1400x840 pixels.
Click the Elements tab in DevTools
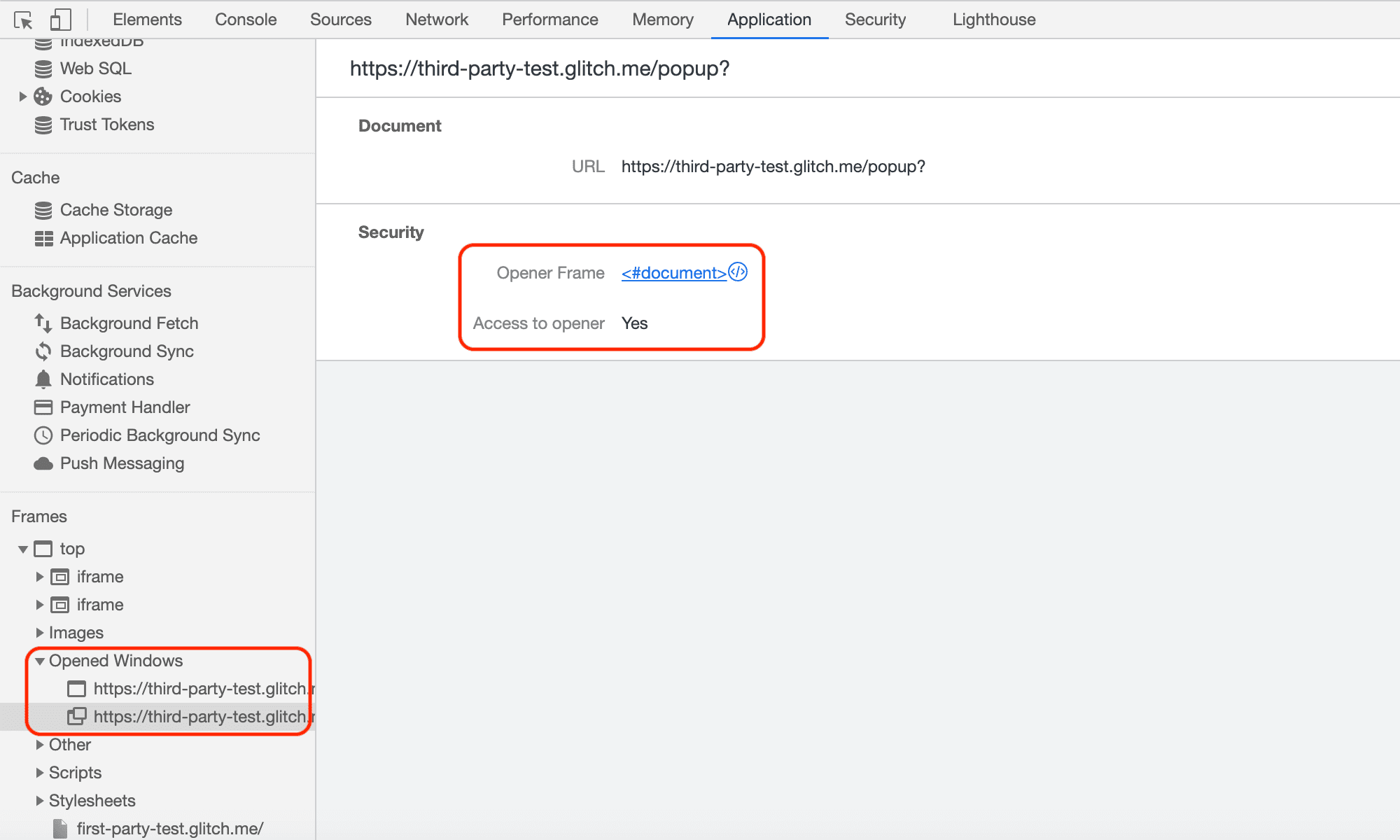click(x=144, y=19)
